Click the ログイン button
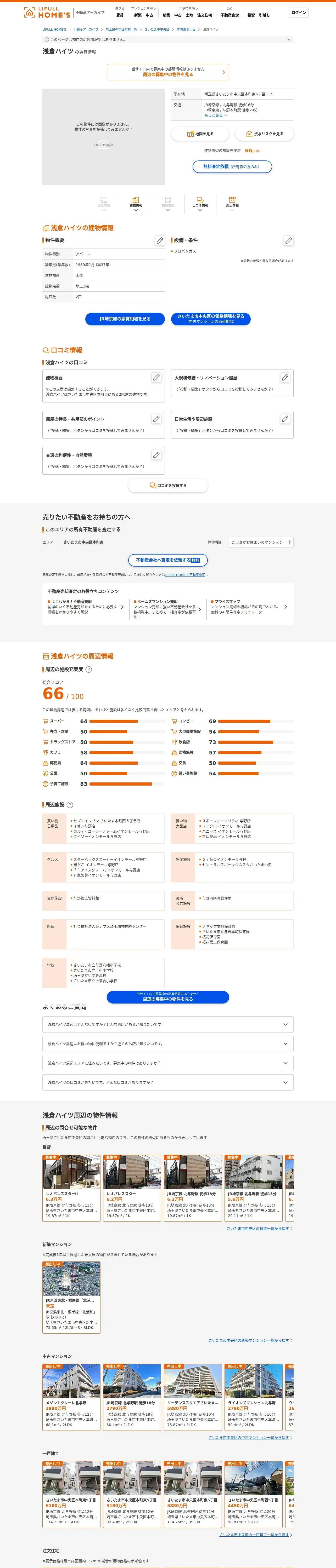Image resolution: width=336 pixels, height=1568 pixels. pos(299,12)
